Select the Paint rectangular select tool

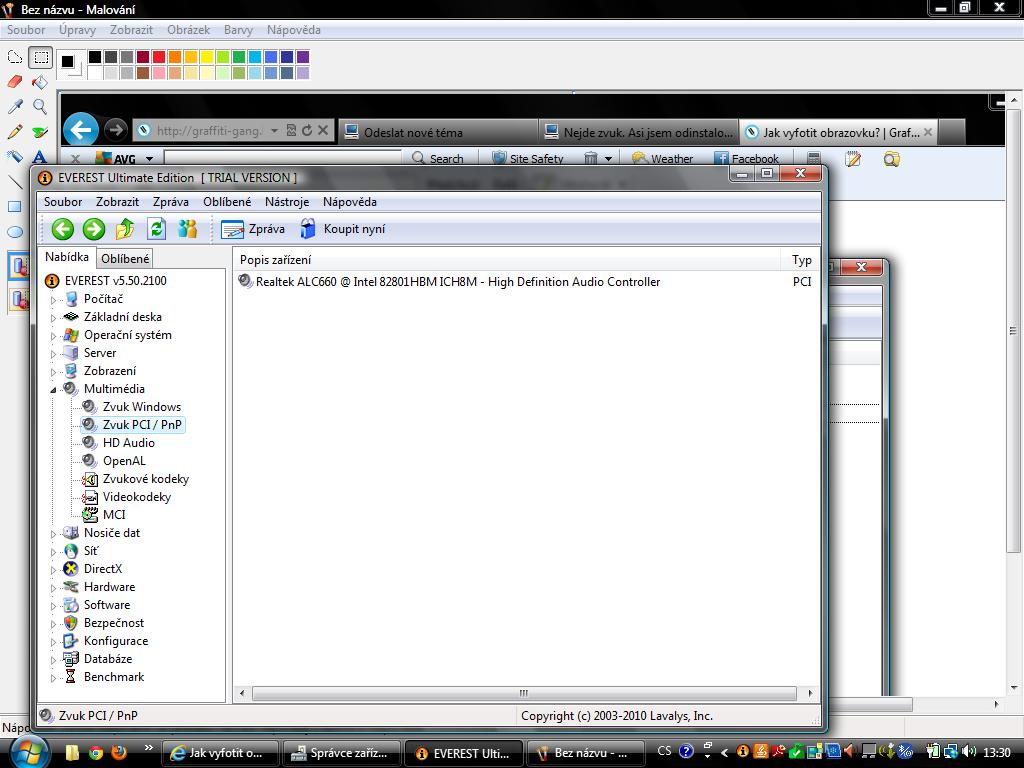point(40,57)
